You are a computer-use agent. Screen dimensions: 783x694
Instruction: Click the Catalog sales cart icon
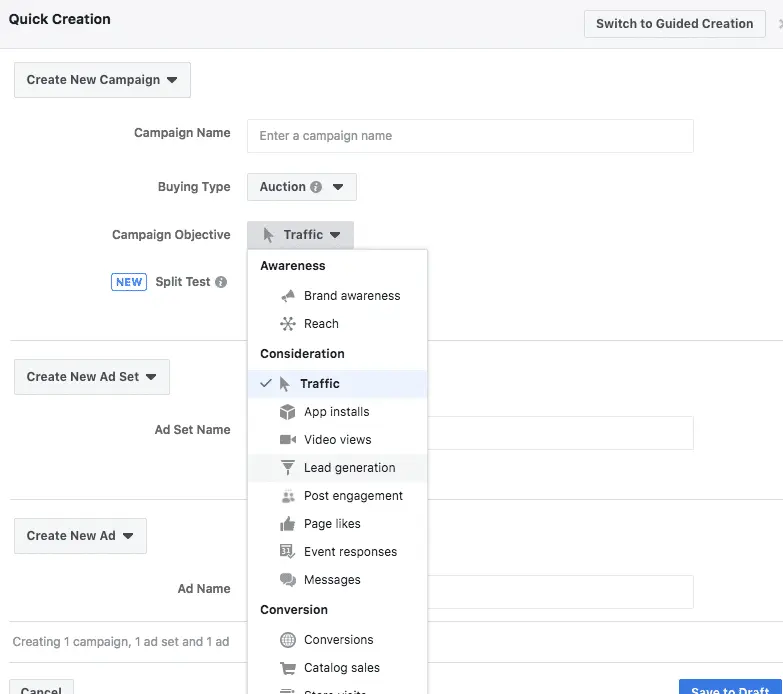[288, 668]
